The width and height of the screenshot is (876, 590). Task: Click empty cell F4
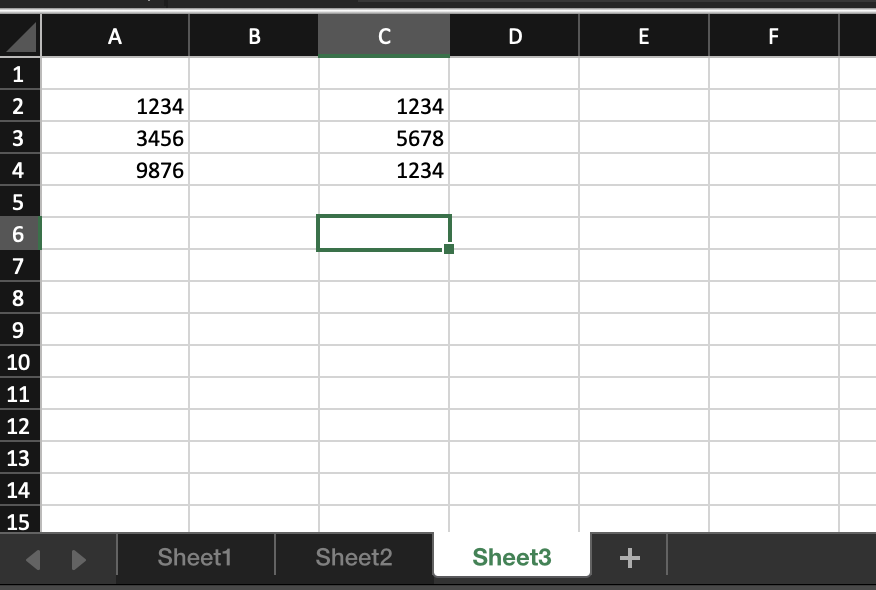pyautogui.click(x=774, y=169)
